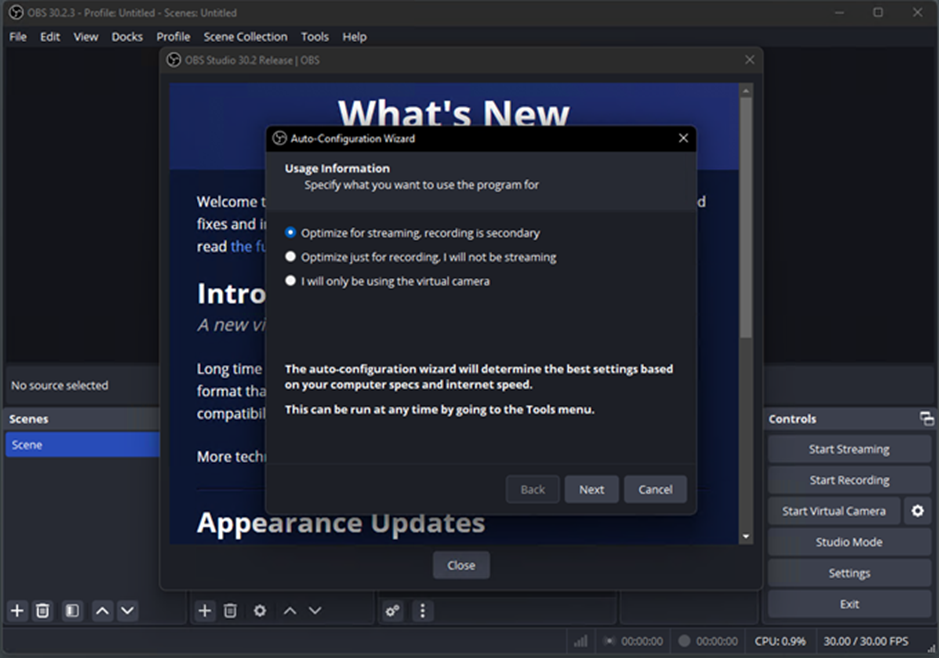The image size is (939, 658).
Task: Move scene down with chevron arrow
Action: 128,610
